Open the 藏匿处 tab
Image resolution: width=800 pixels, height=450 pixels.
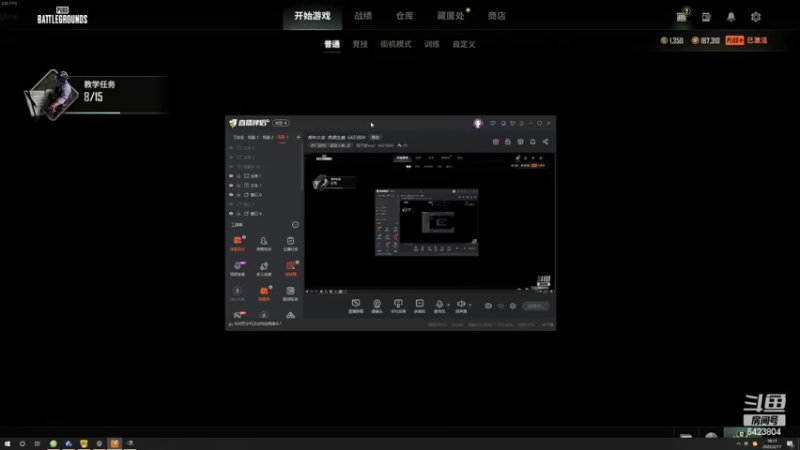click(451, 16)
